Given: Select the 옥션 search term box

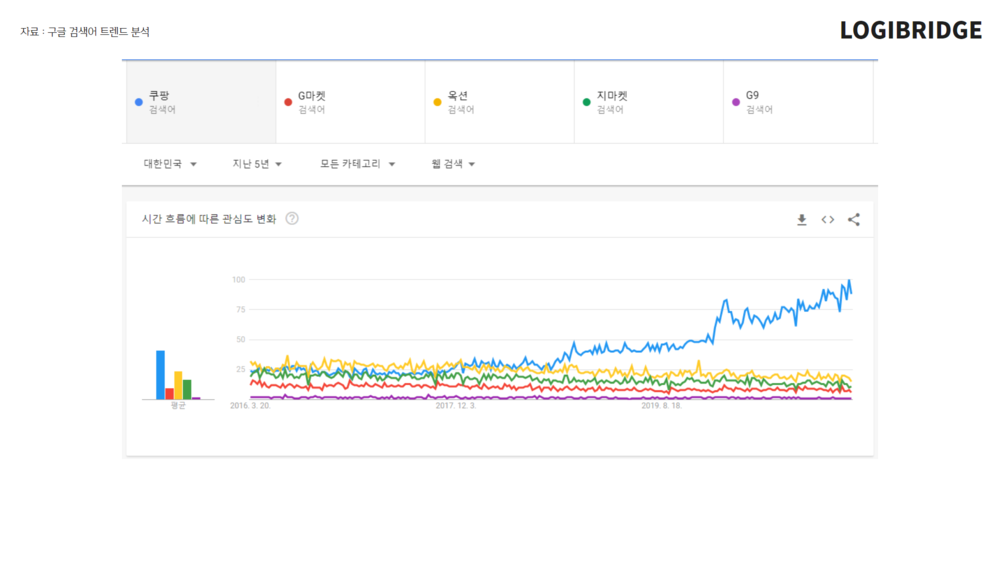Looking at the screenshot, I should click(x=499, y=102).
